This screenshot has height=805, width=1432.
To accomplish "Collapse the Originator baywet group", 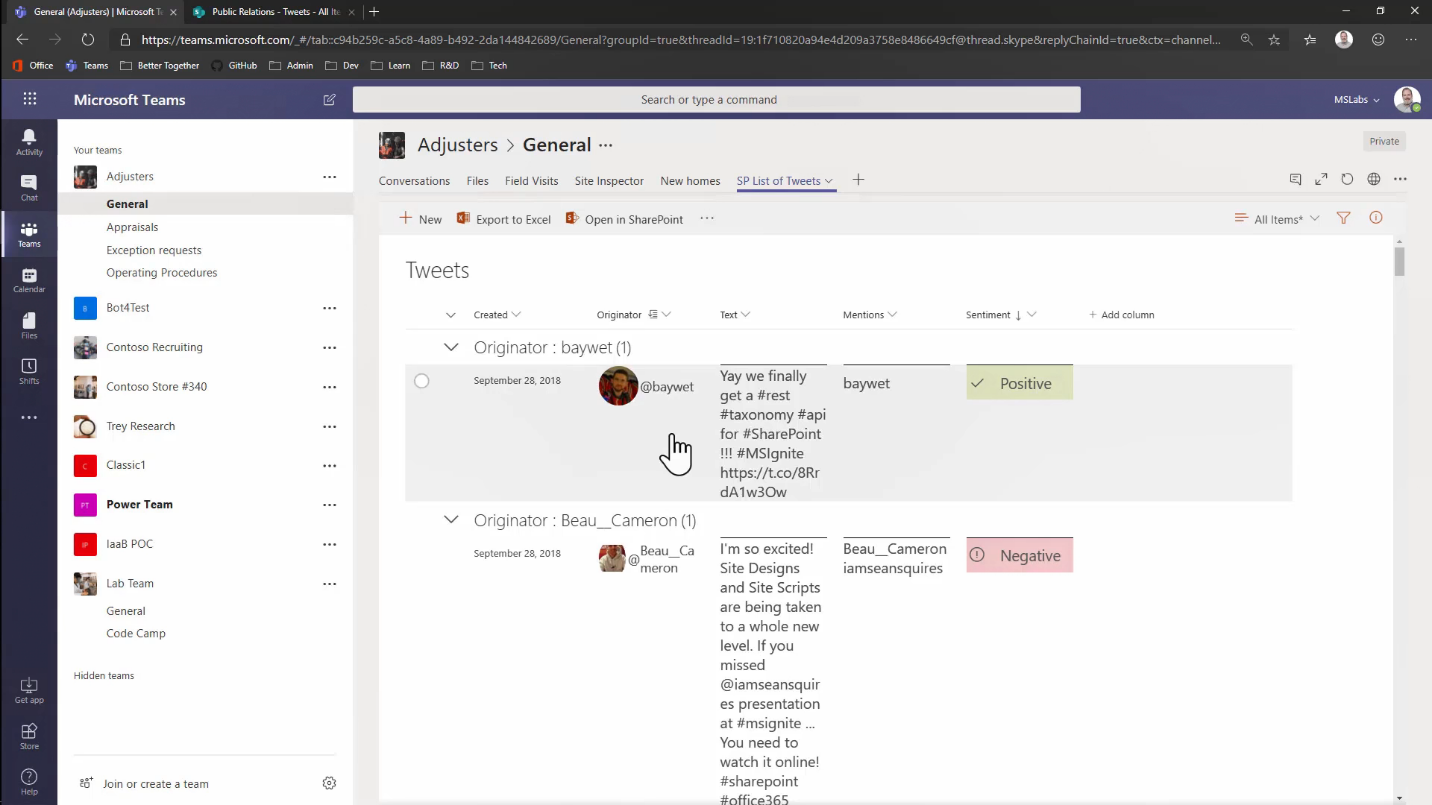I will (x=451, y=347).
